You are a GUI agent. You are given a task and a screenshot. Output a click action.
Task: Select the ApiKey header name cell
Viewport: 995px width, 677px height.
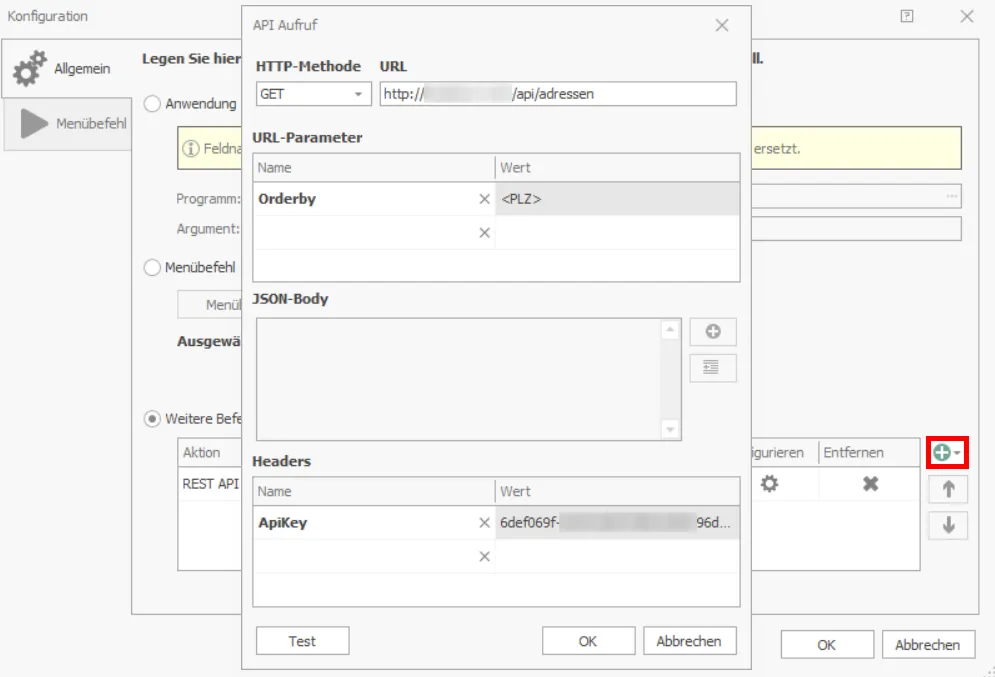[364, 523]
